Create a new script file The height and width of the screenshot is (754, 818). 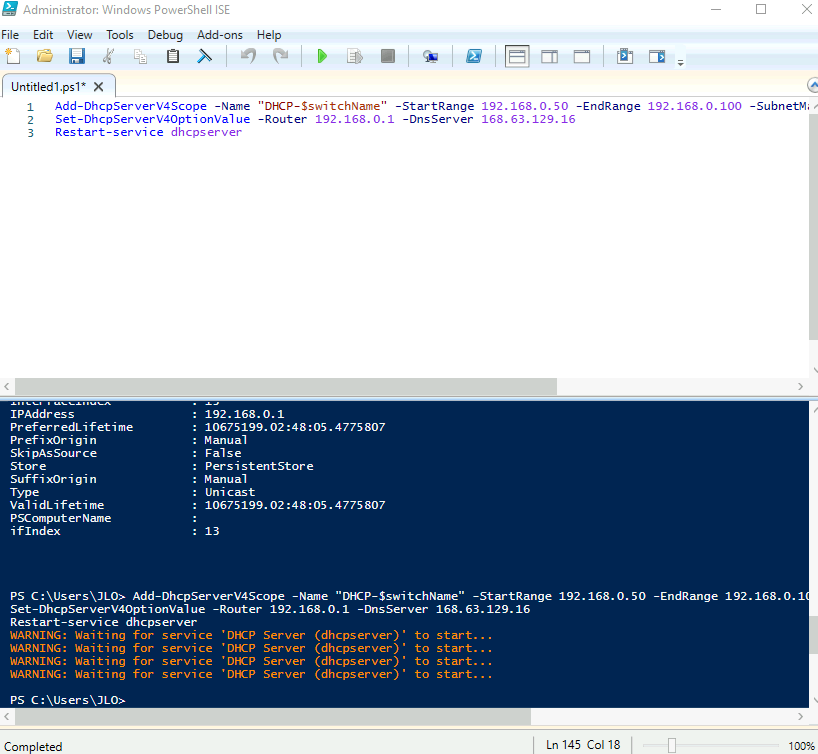point(13,56)
